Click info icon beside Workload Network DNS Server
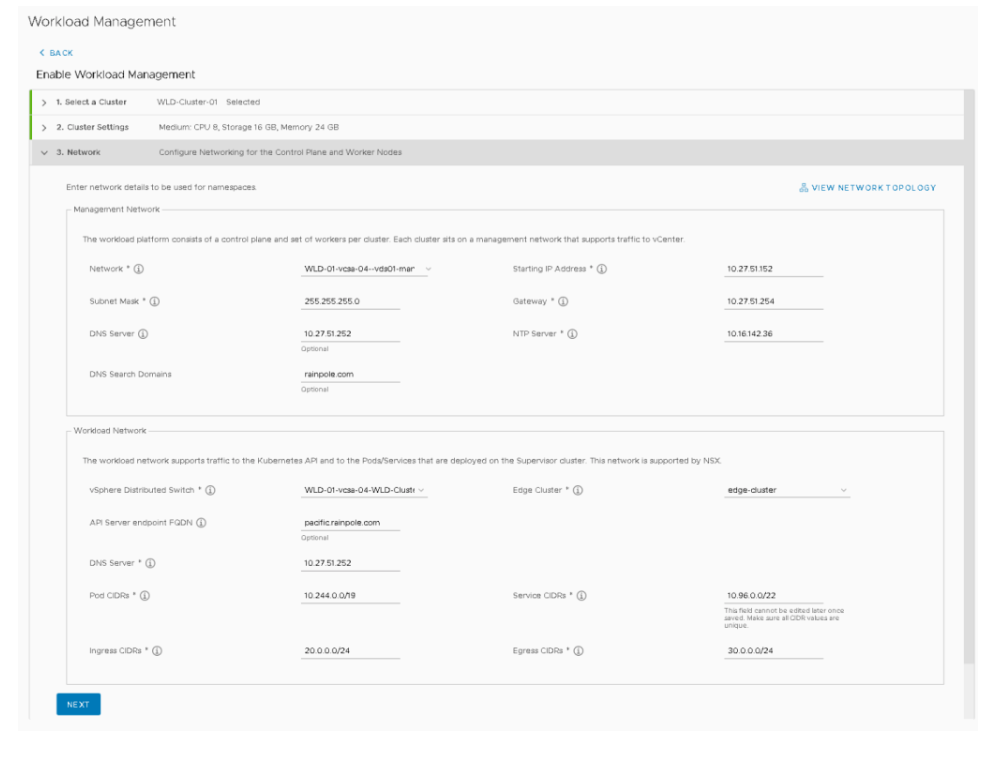 tap(150, 563)
